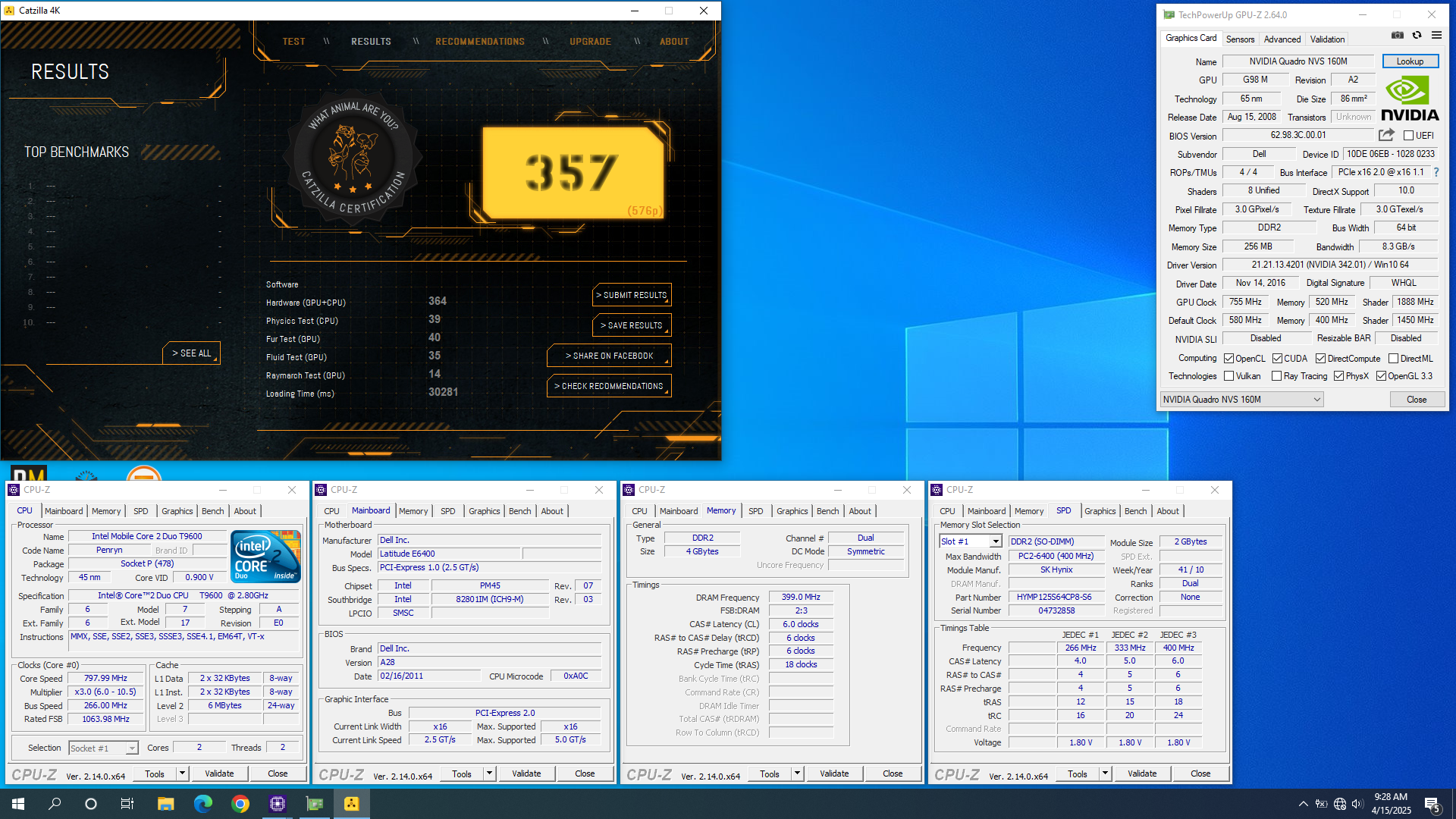Click the 357 score box in Catzilla
This screenshot has height=819, width=1456.
click(573, 172)
